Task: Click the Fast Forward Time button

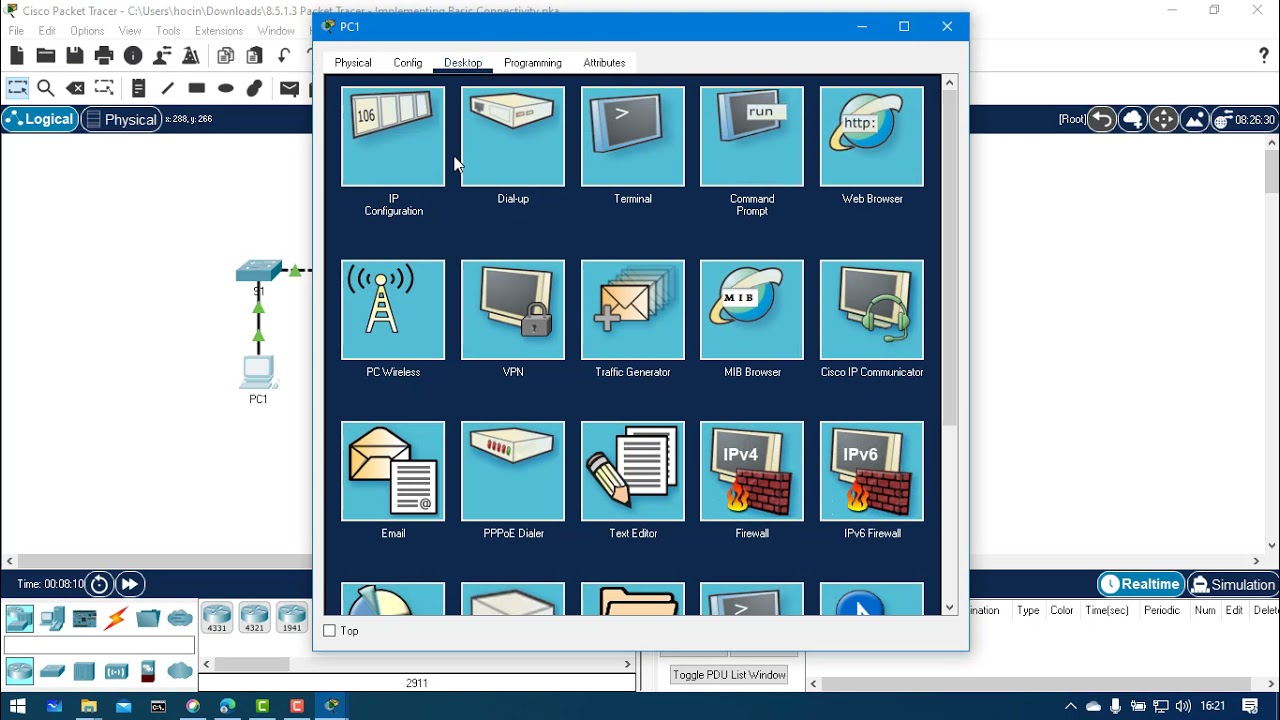Action: pos(130,584)
